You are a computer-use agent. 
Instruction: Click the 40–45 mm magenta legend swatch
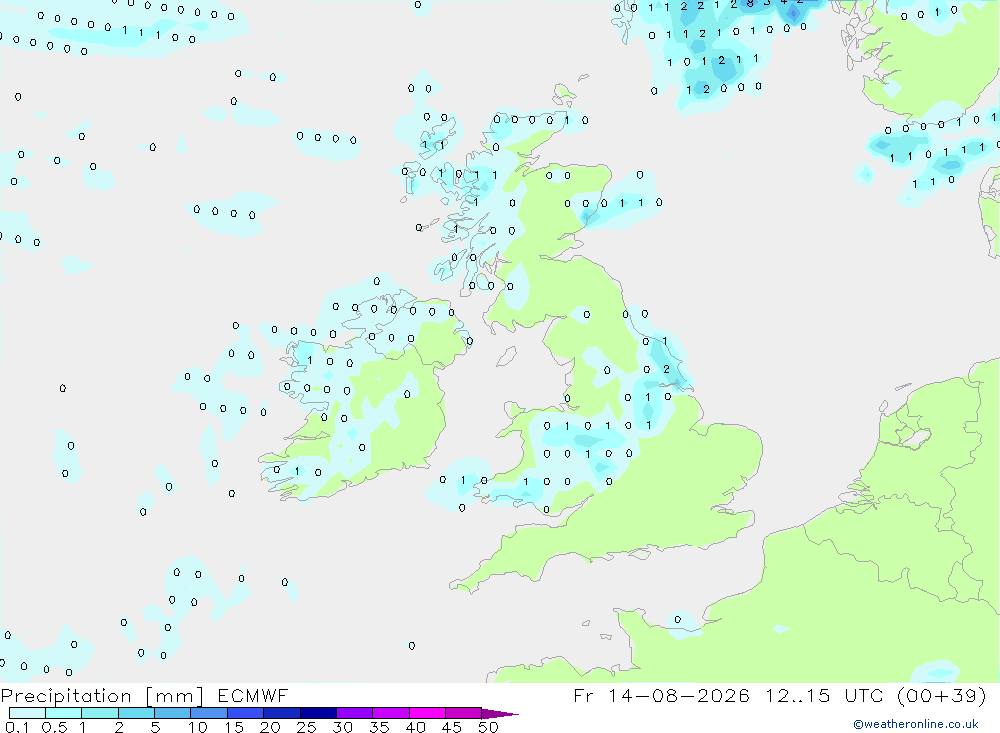point(427,713)
